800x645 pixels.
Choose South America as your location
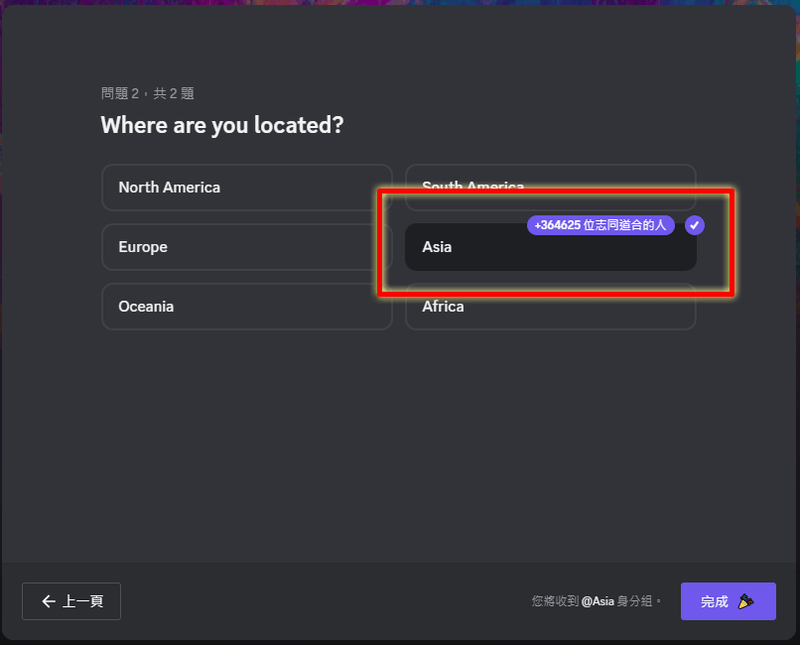[x=551, y=187]
